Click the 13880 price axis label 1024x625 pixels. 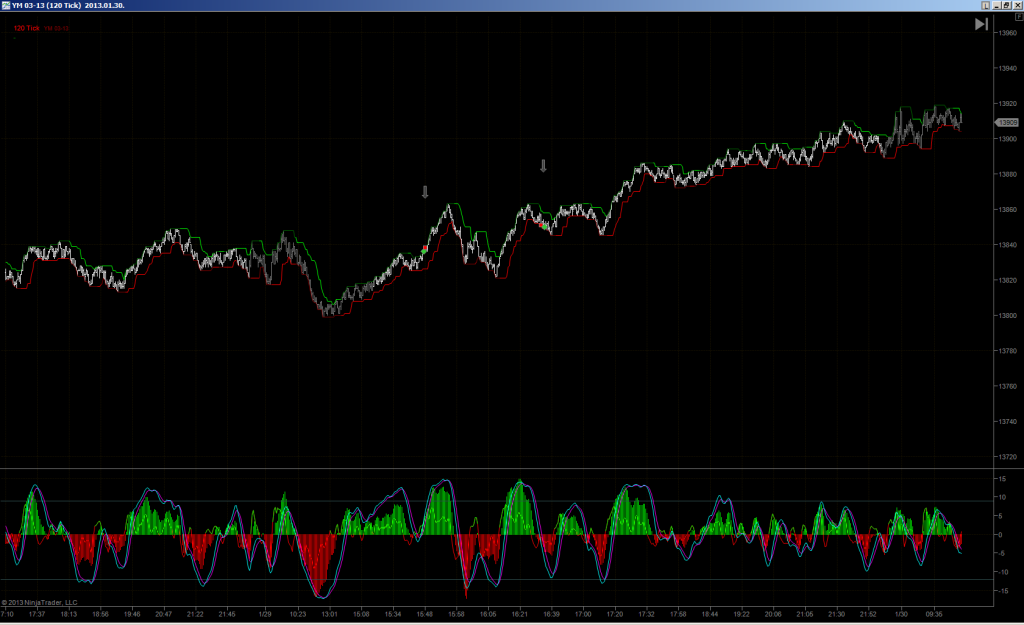[x=1008, y=174]
